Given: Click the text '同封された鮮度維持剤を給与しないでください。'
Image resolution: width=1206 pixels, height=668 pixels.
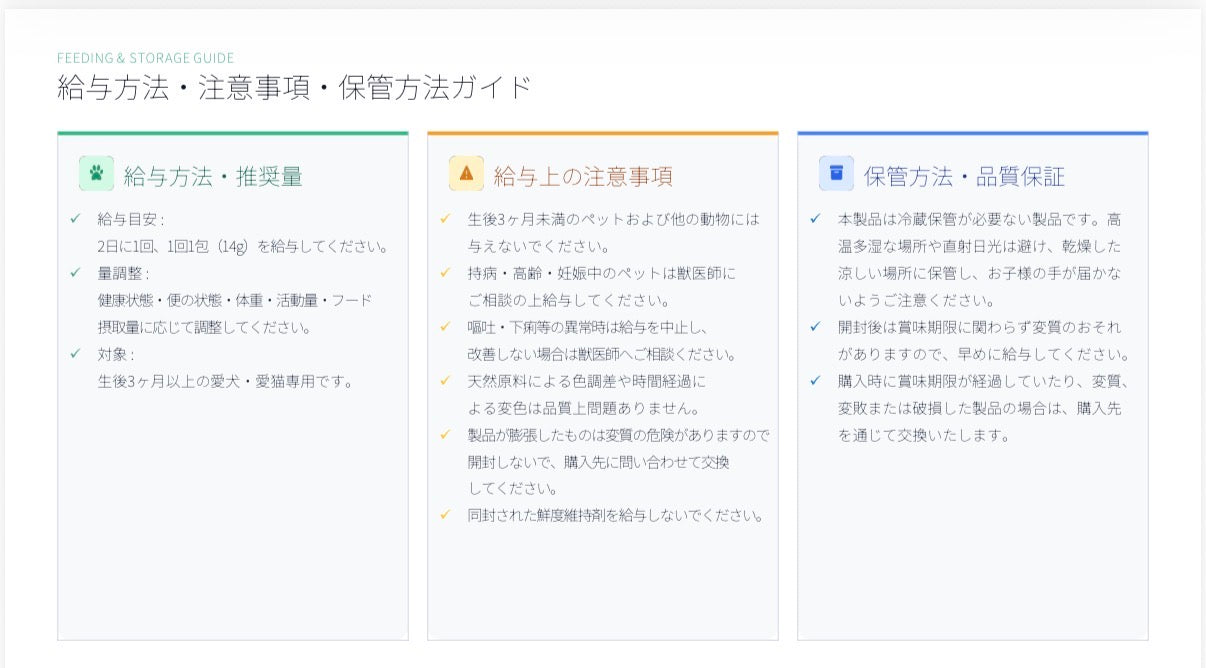Looking at the screenshot, I should point(616,516).
